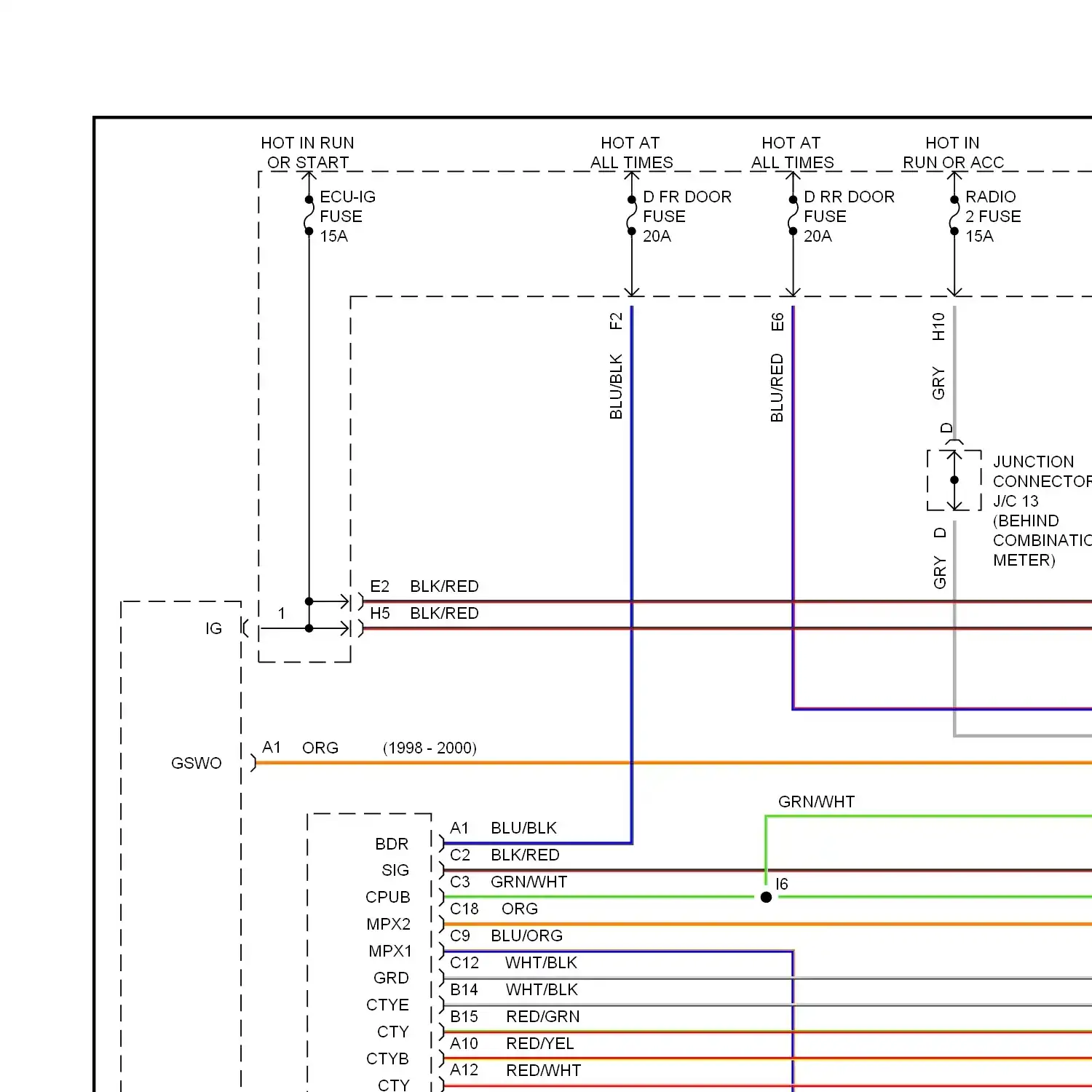
Task: Click the vertical BLU/RED wire label
Action: click(x=777, y=387)
